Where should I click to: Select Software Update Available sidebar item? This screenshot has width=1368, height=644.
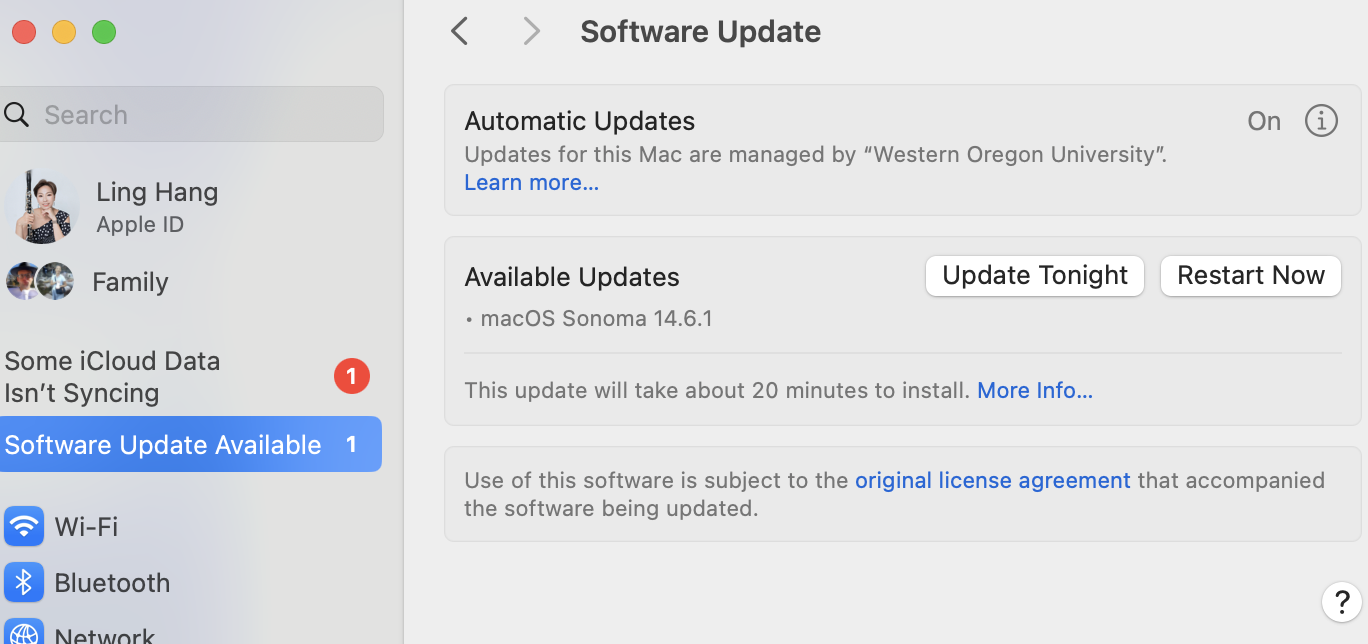click(x=191, y=444)
